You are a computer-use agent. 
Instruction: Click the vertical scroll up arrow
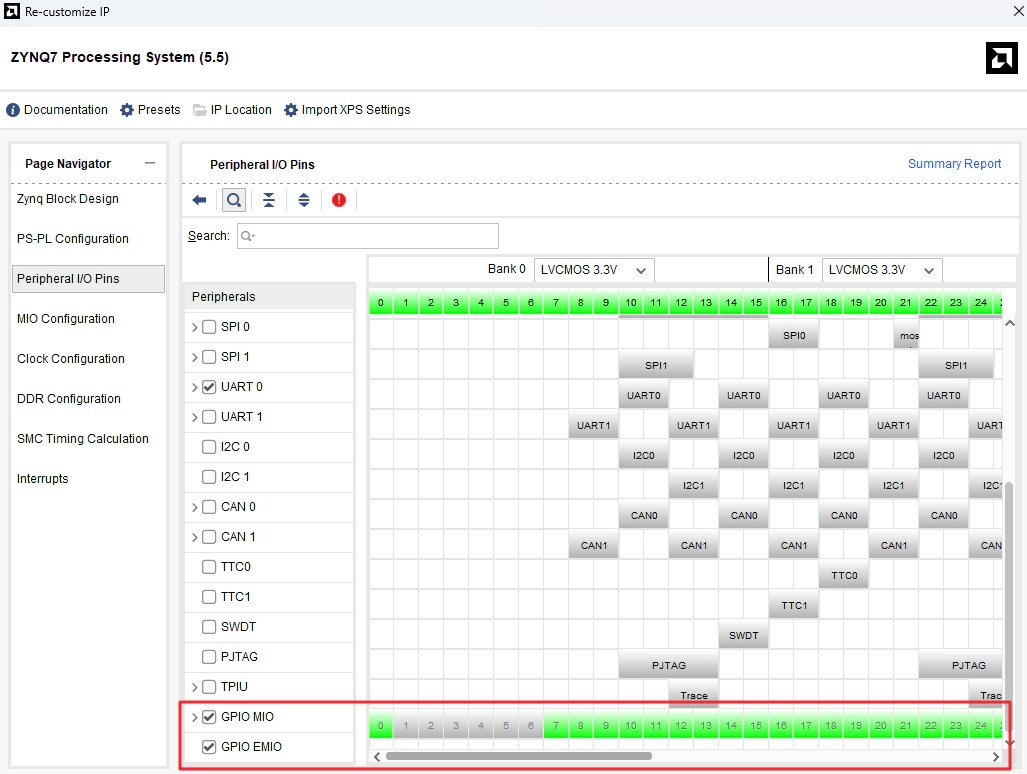1010,323
